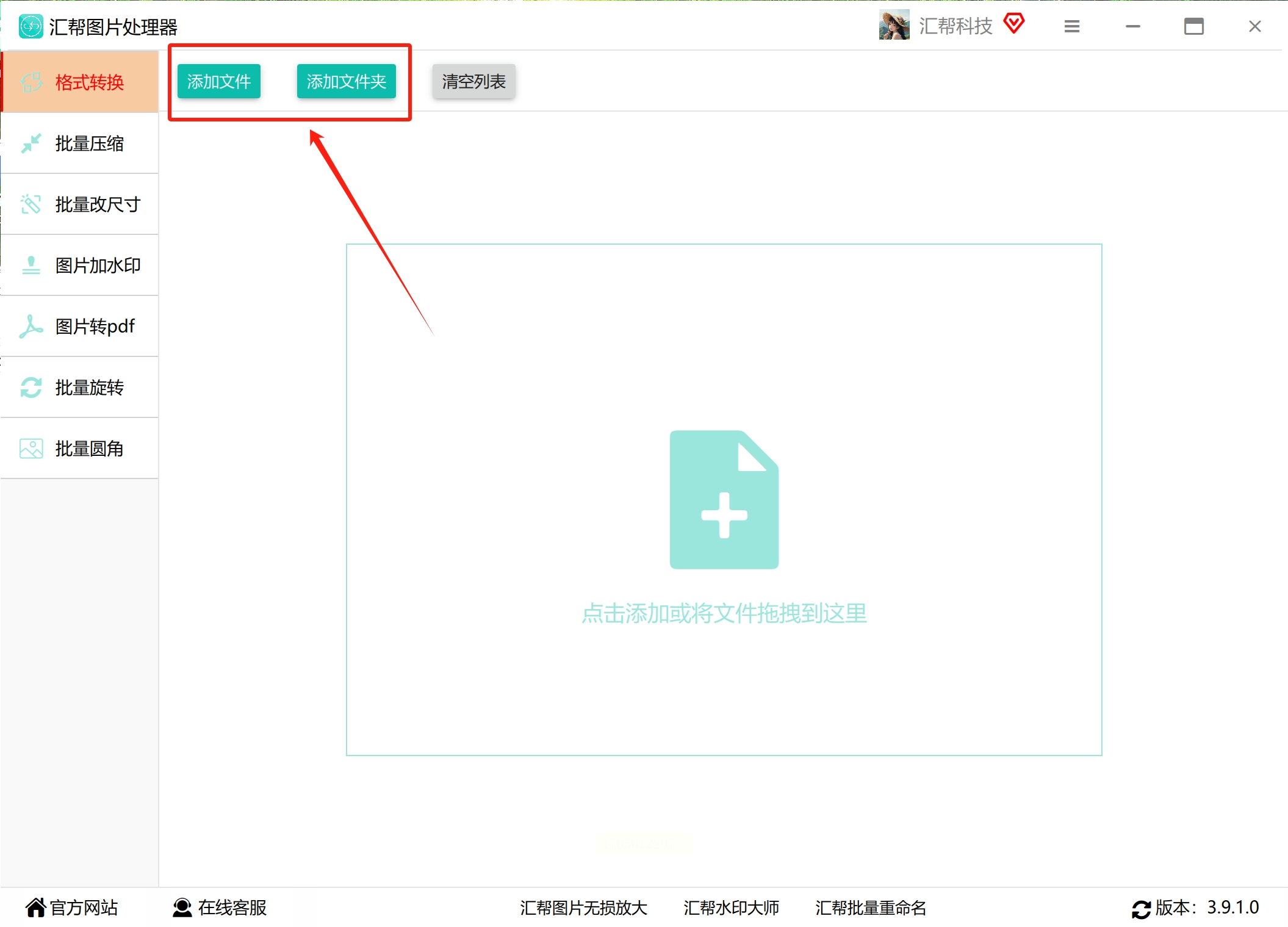1288x927 pixels.
Task: Click the 清空列表 button
Action: click(x=473, y=81)
